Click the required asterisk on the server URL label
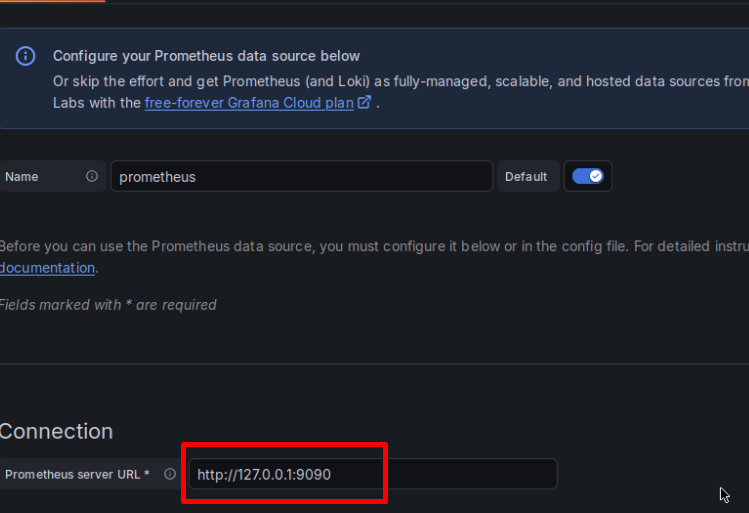749x513 pixels. pos(147,474)
